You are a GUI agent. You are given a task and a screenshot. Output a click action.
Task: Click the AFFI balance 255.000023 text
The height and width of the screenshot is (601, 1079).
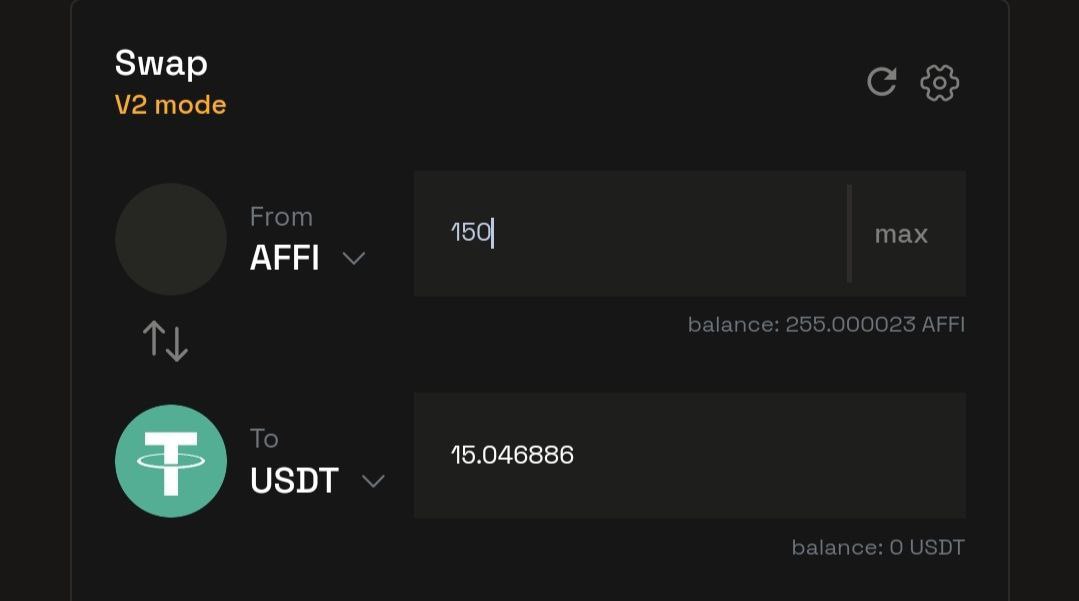[x=826, y=325]
